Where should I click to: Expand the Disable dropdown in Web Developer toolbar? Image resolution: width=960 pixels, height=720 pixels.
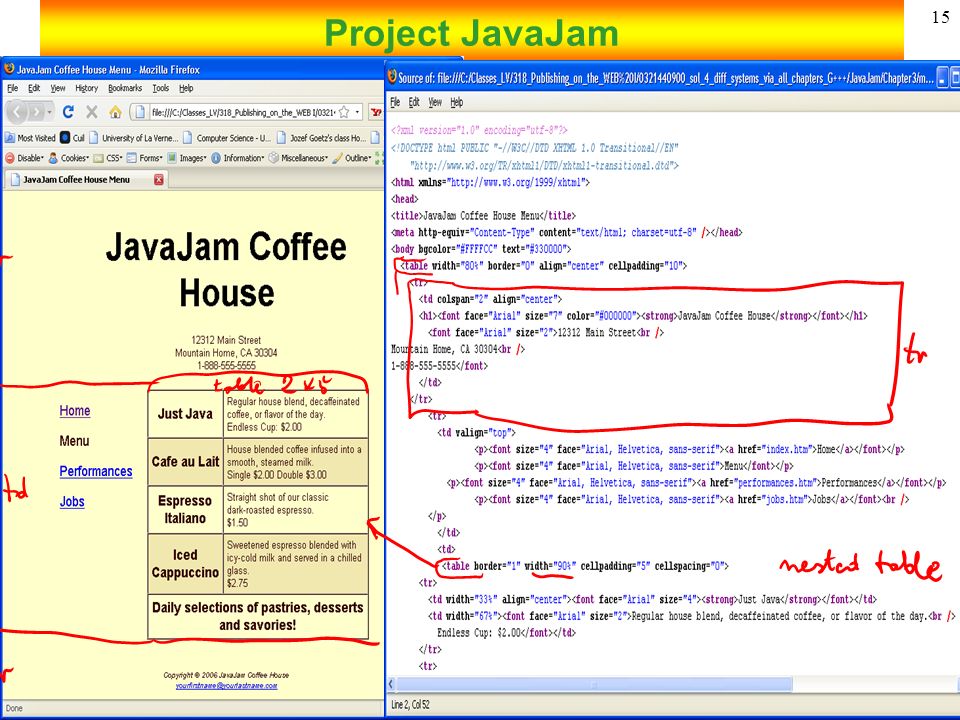[x=24, y=158]
